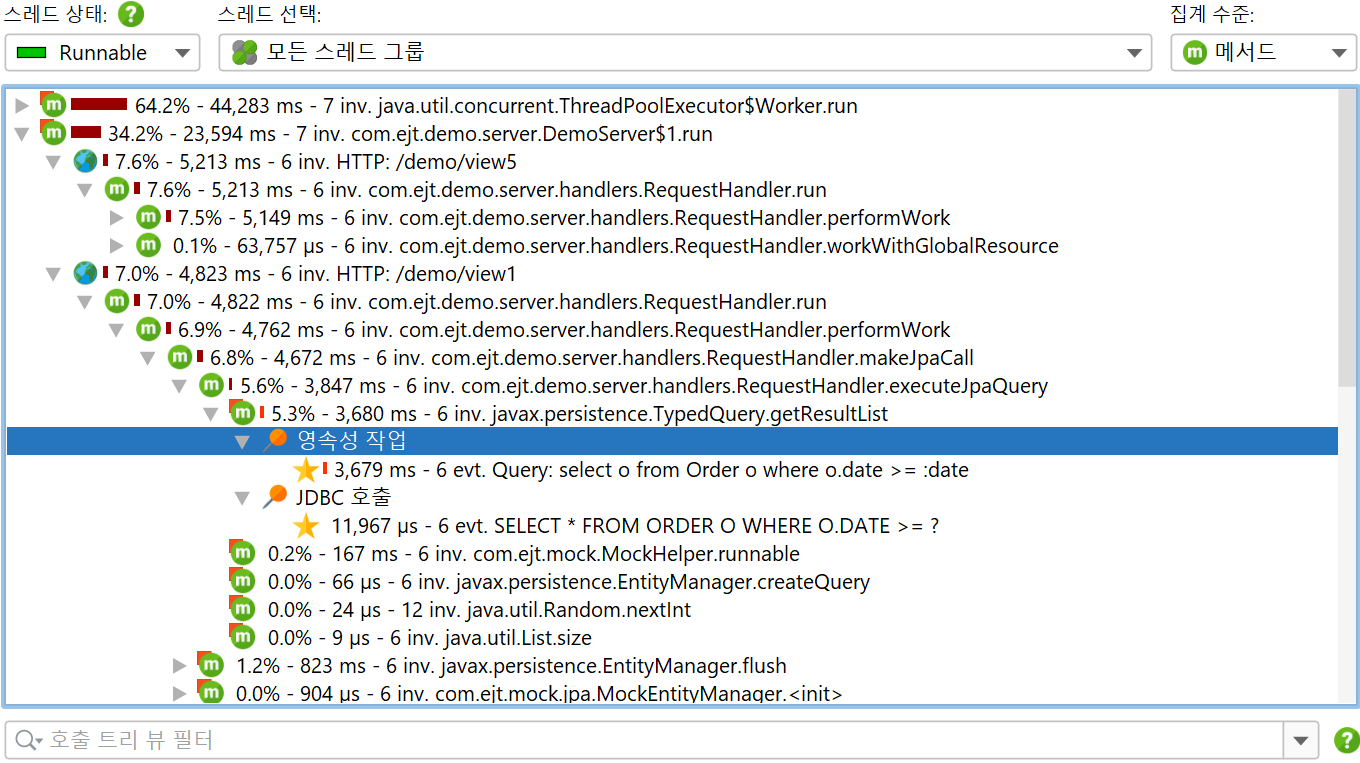Click method icon of List.size
The height and width of the screenshot is (763, 1360).
coord(242,637)
